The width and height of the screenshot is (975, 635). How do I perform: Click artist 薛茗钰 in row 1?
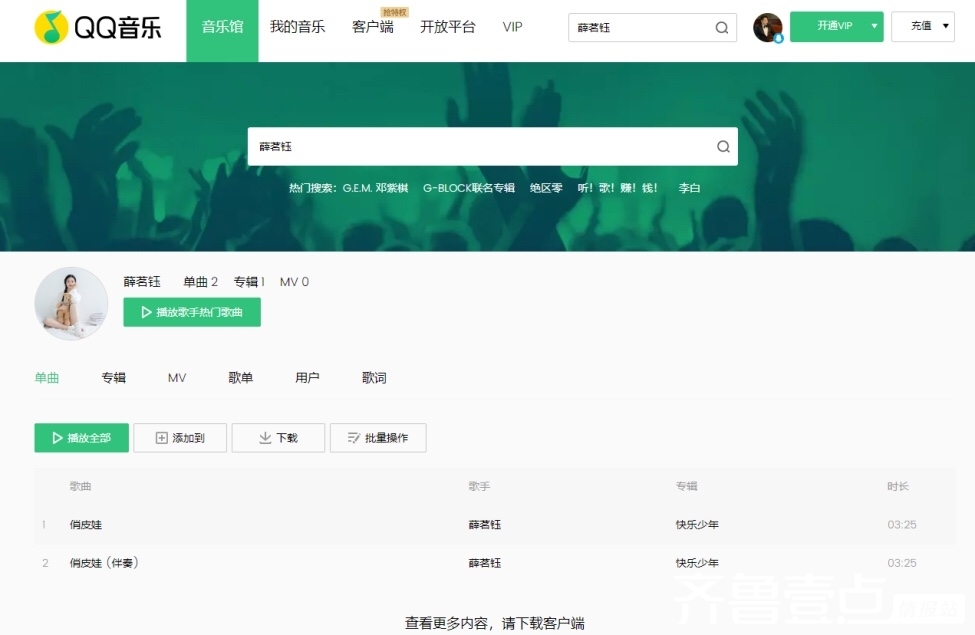pyautogui.click(x=484, y=524)
